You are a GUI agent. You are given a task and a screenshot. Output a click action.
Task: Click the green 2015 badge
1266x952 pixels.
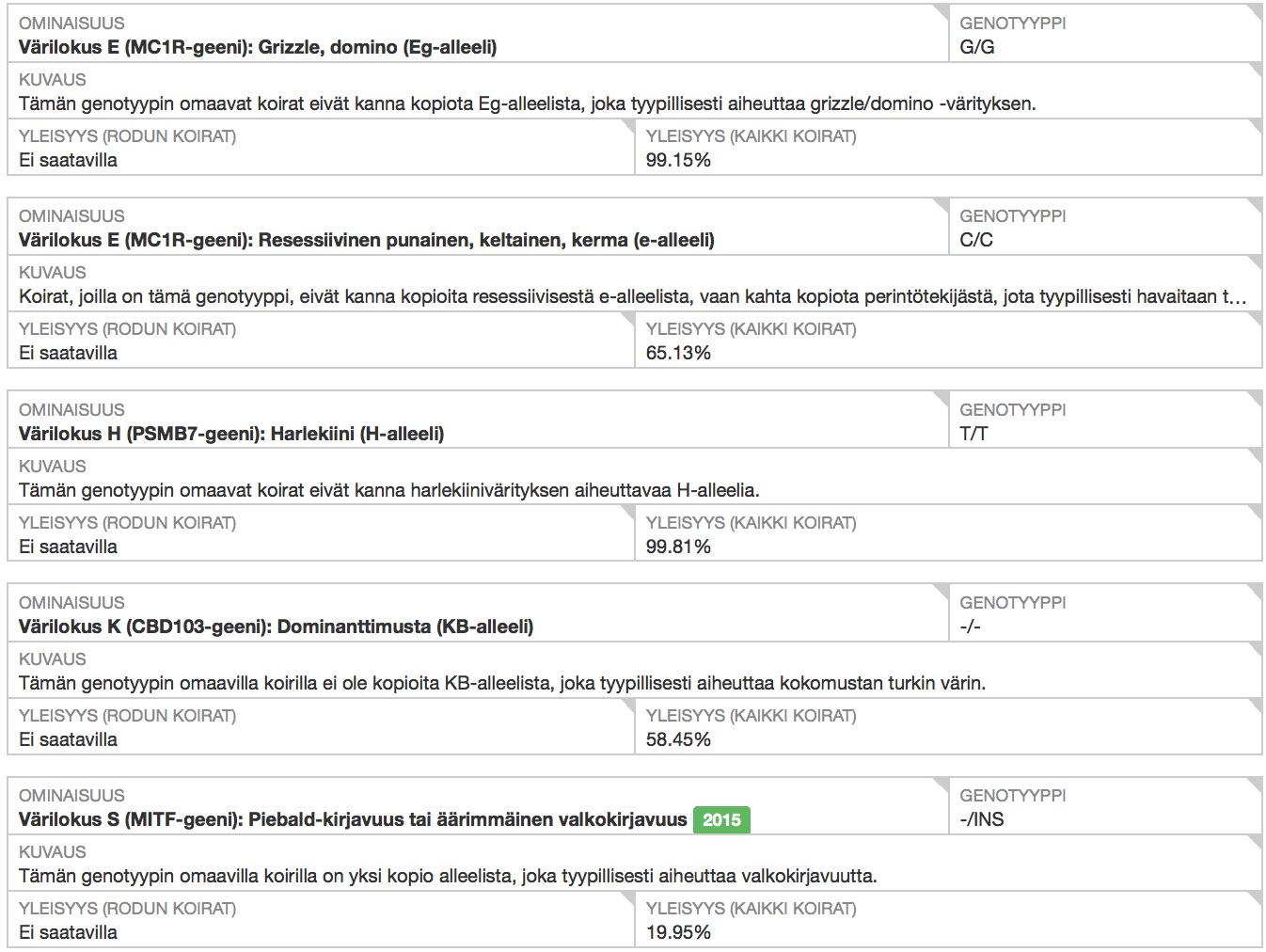pos(721,819)
